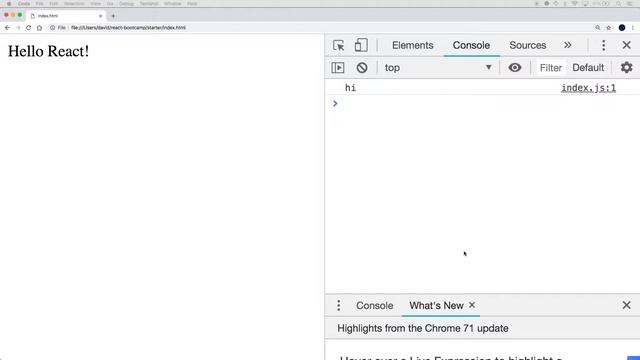Go to the browser home page
Image resolution: width=640 pixels, height=360 pixels.
tap(39, 28)
